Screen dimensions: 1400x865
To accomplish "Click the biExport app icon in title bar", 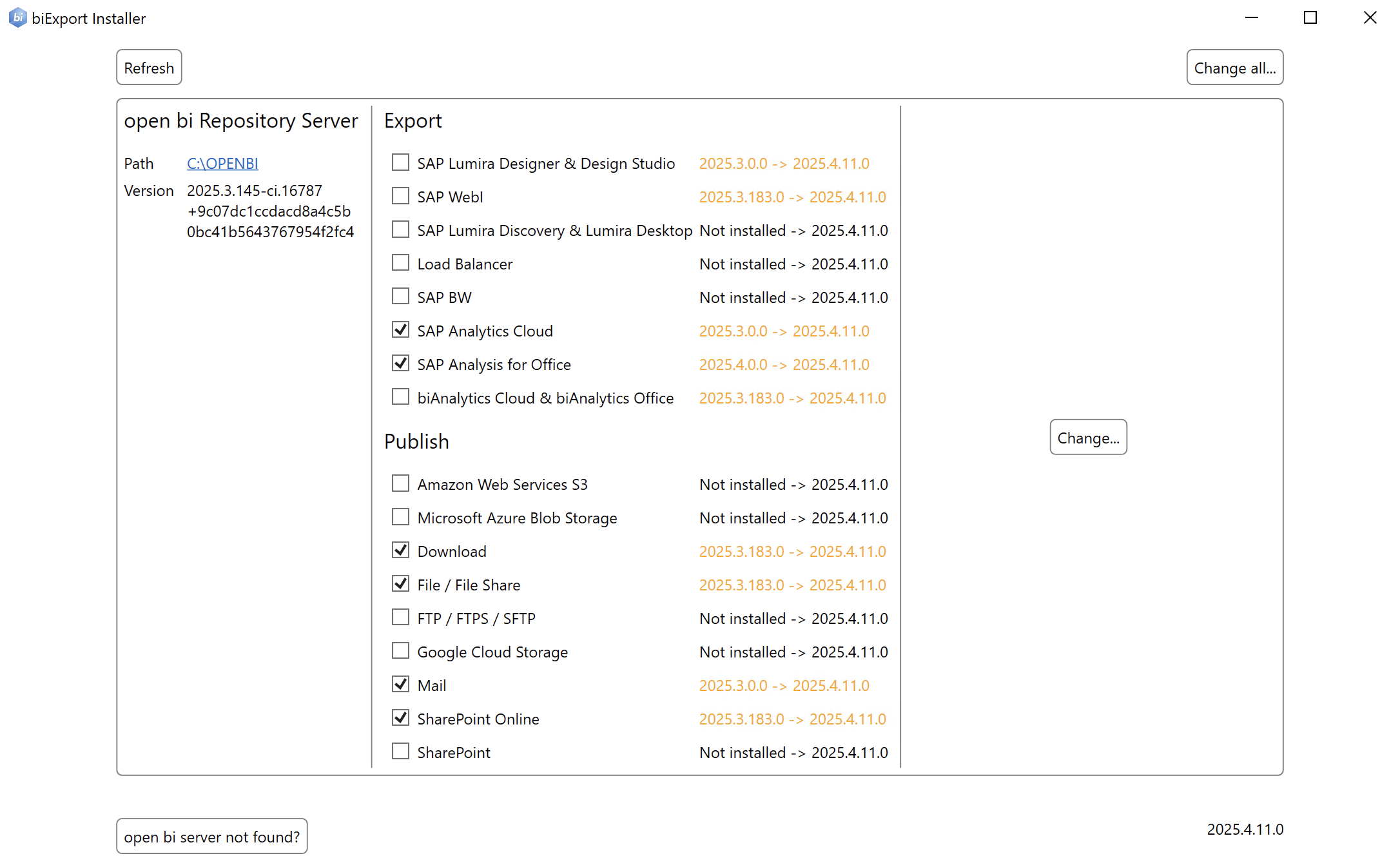I will coord(17,17).
